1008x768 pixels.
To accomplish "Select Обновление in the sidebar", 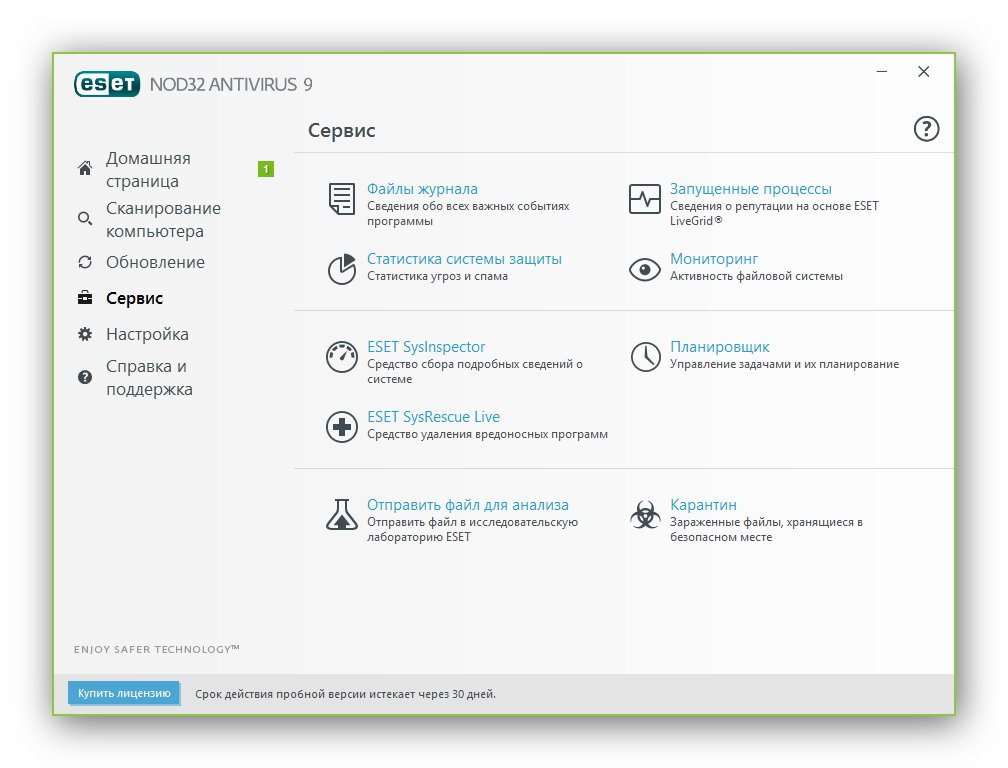I will tap(156, 262).
